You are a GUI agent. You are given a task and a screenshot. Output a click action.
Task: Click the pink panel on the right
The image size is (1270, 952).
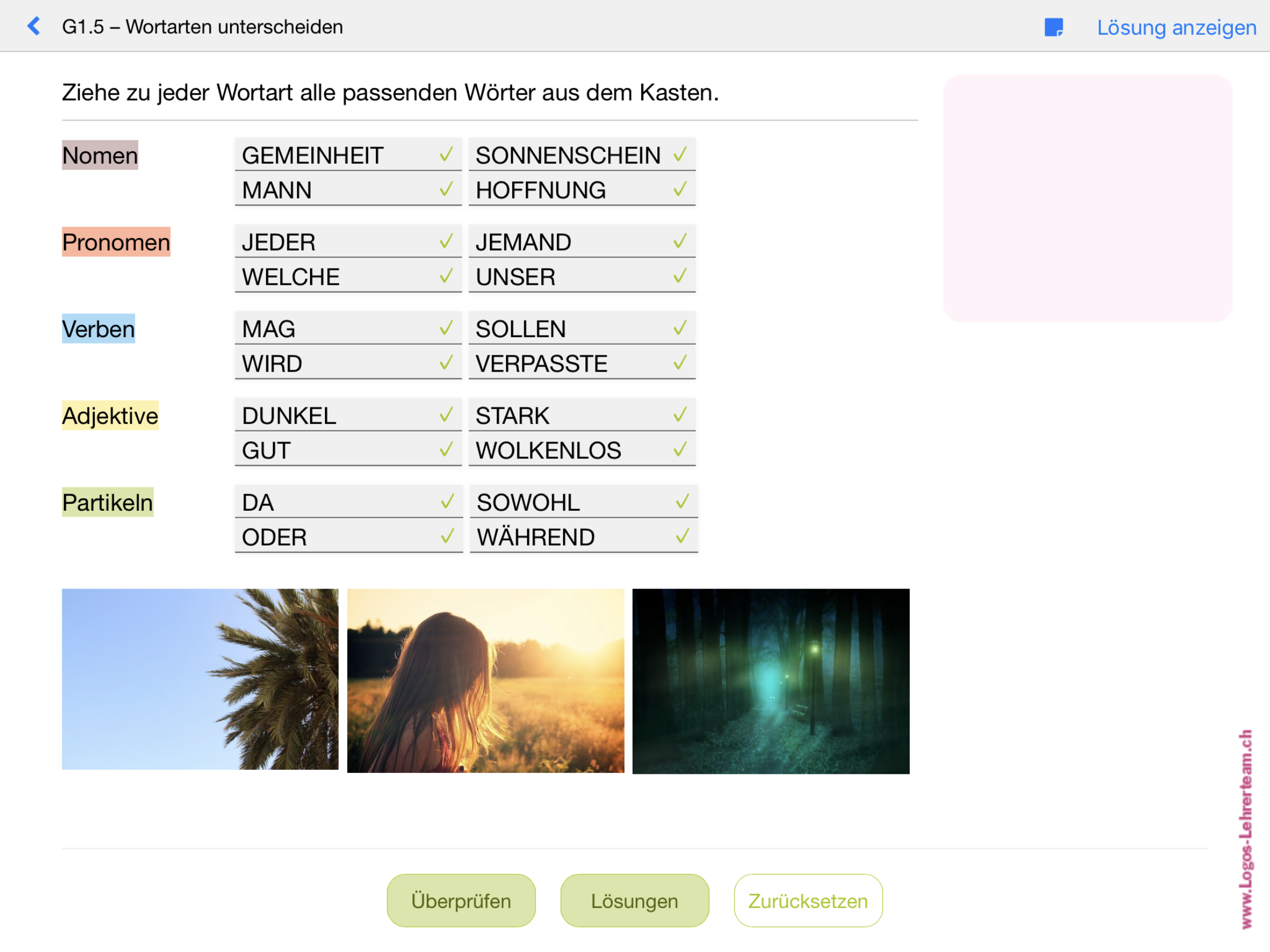point(1087,198)
